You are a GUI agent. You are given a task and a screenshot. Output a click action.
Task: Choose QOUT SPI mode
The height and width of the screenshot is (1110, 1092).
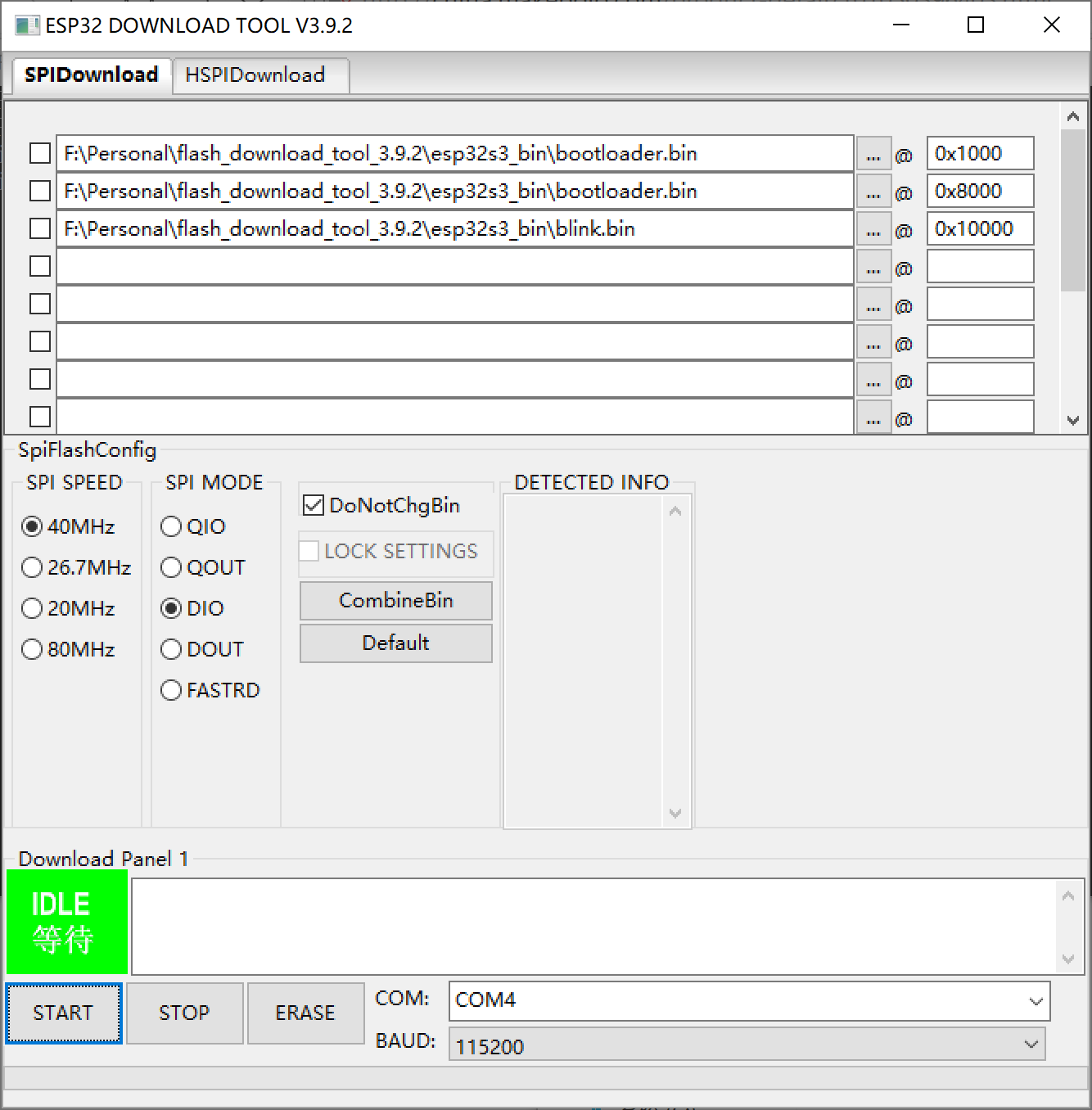pyautogui.click(x=203, y=567)
